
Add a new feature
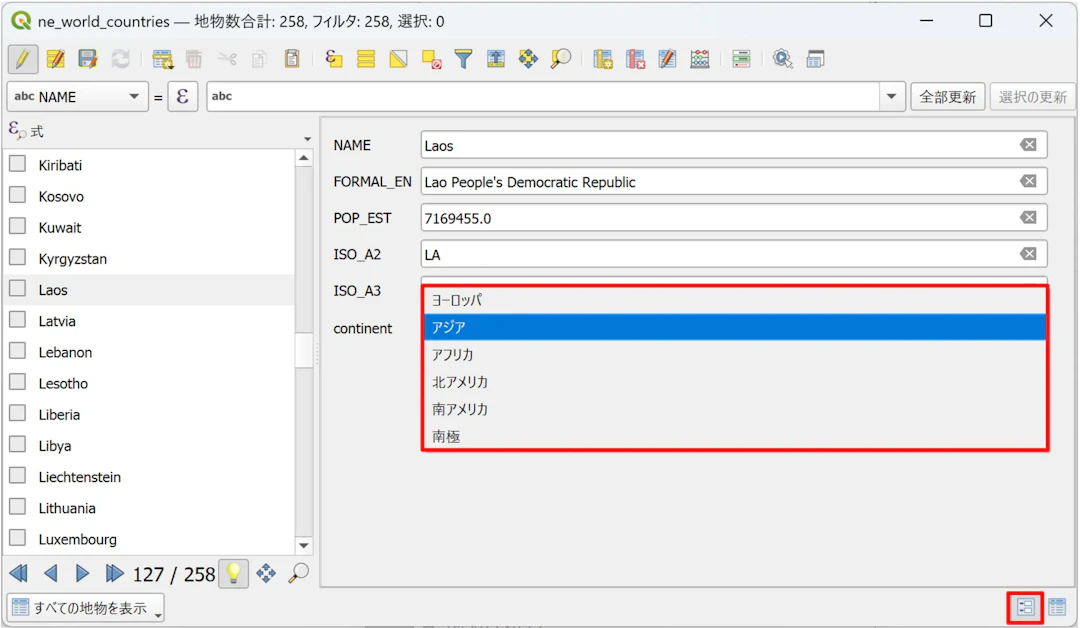click(x=163, y=59)
